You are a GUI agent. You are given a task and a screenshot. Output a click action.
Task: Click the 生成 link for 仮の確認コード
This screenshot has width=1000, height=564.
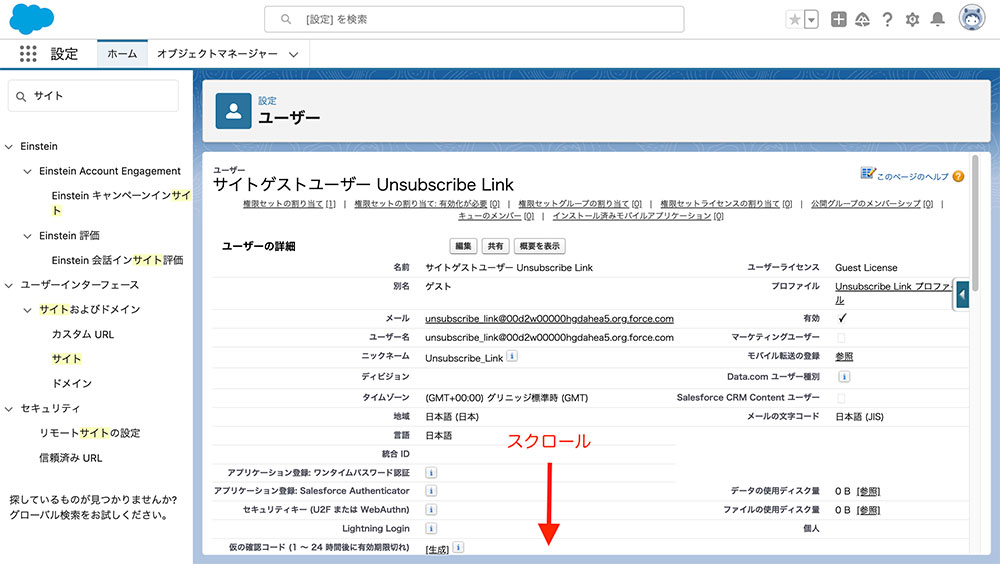[438, 549]
